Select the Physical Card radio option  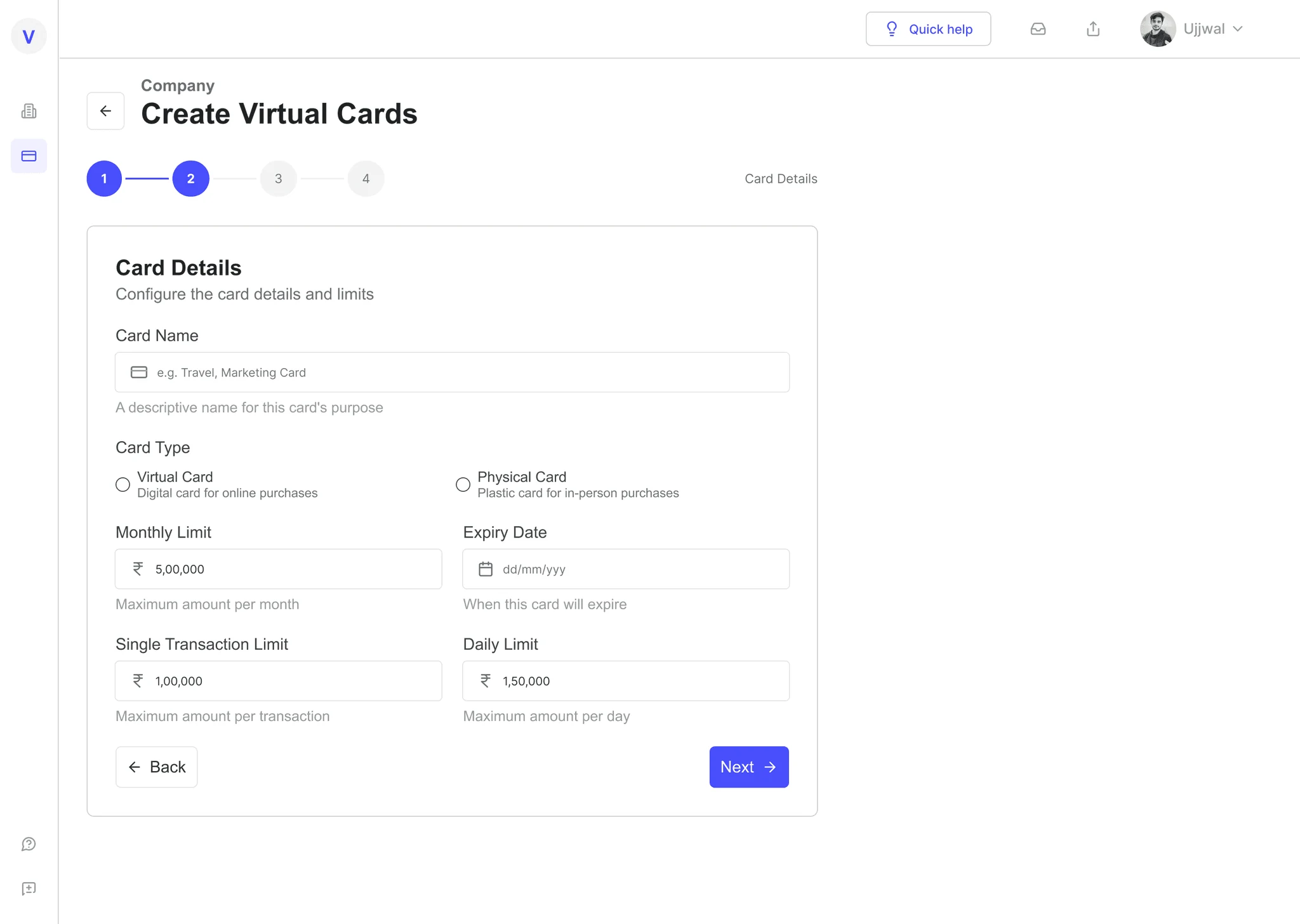pyautogui.click(x=463, y=485)
